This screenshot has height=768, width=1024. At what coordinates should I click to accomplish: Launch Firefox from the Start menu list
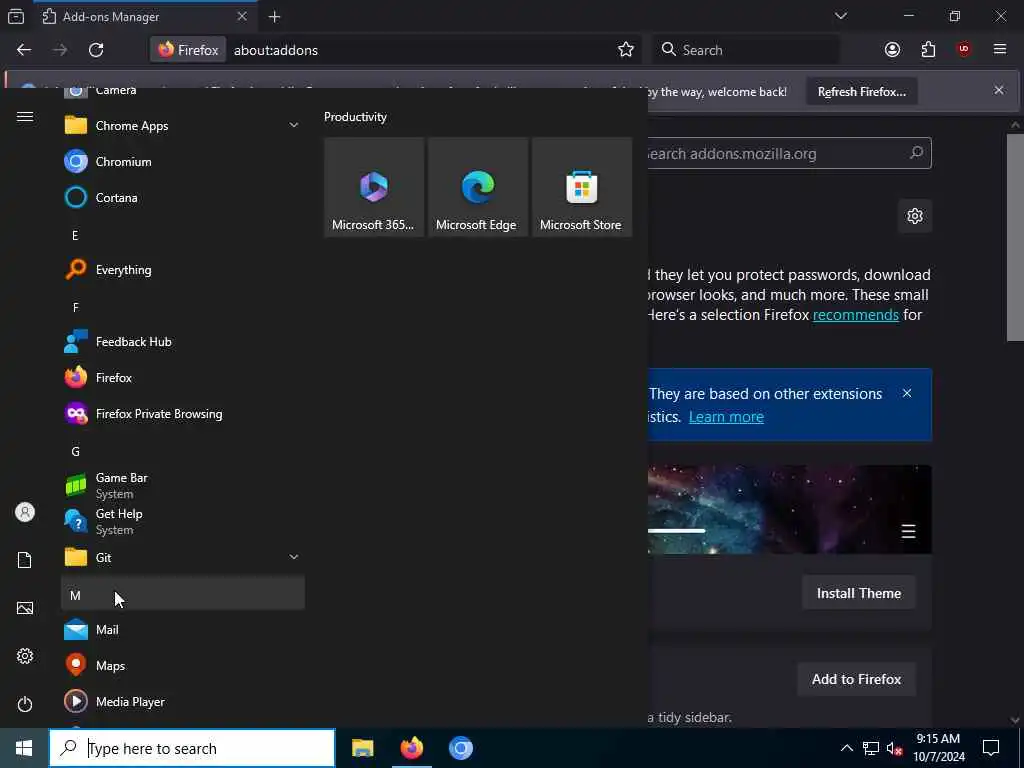[183, 377]
